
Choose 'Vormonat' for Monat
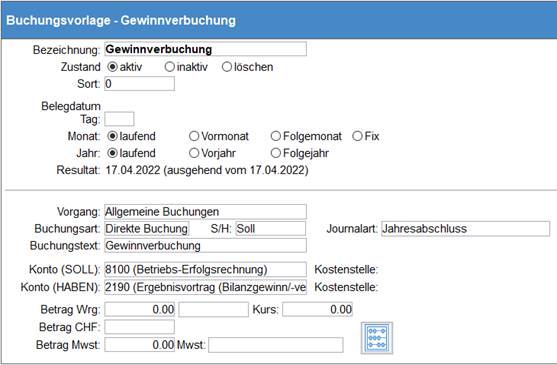194,136
